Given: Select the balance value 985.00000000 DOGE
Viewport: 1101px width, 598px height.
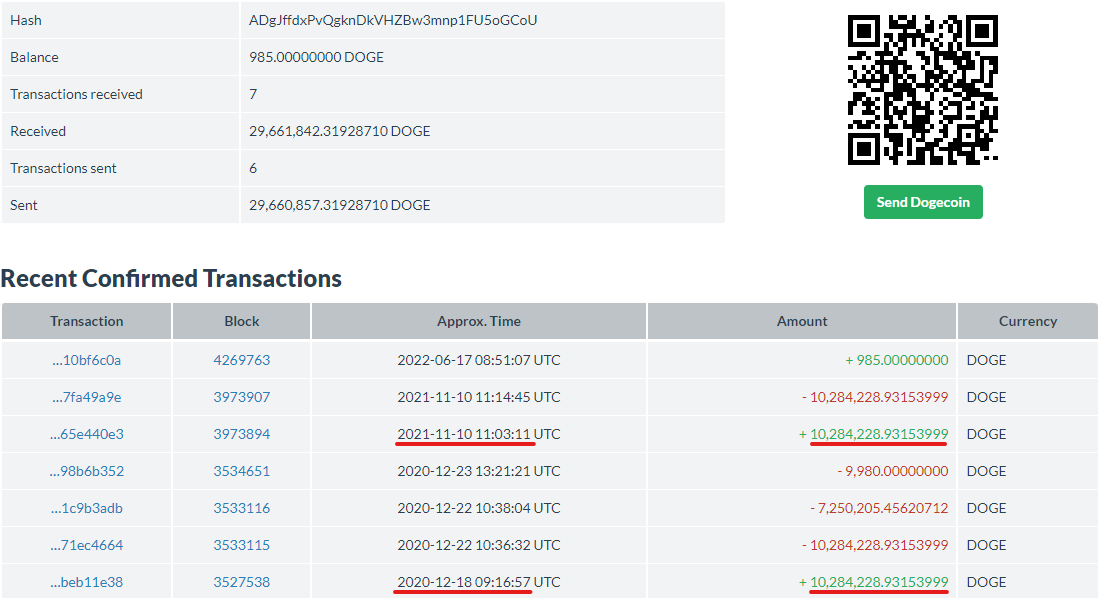Looking at the screenshot, I should click(x=317, y=58).
